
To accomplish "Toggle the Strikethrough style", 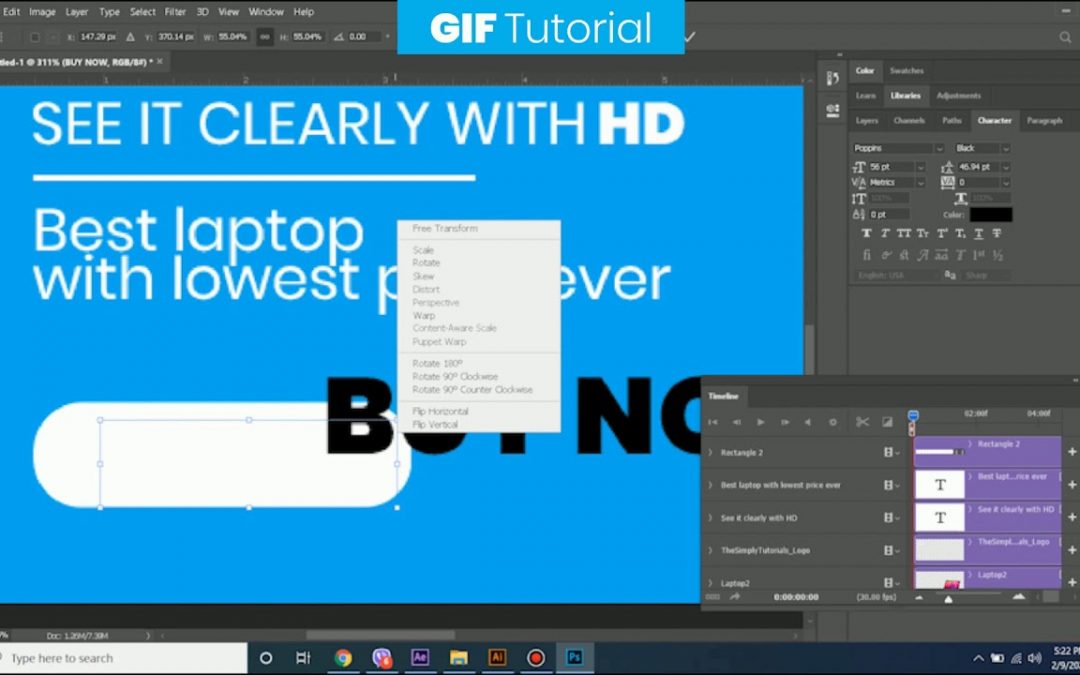I will (x=997, y=233).
